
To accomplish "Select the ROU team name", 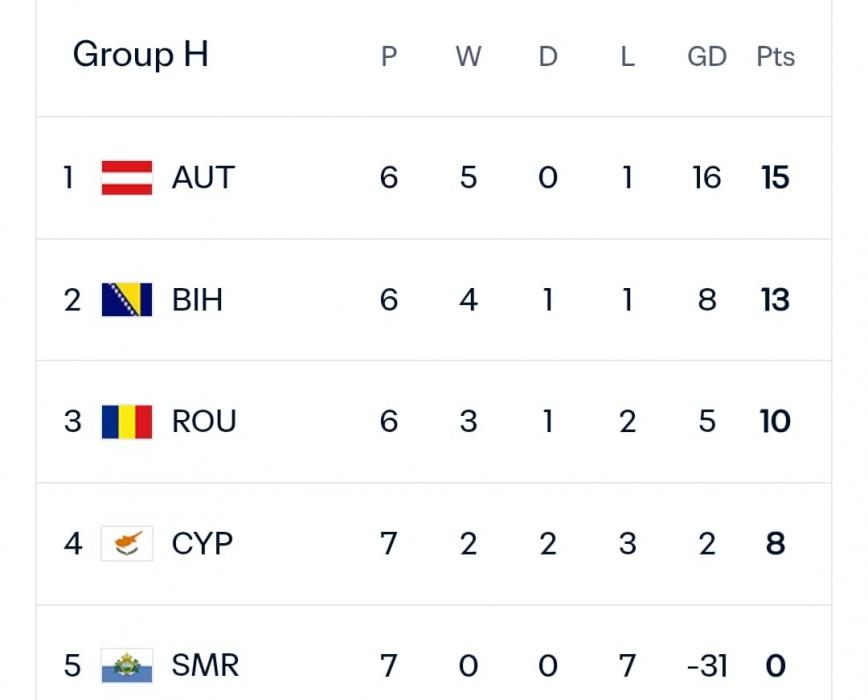I will pyautogui.click(x=204, y=422).
